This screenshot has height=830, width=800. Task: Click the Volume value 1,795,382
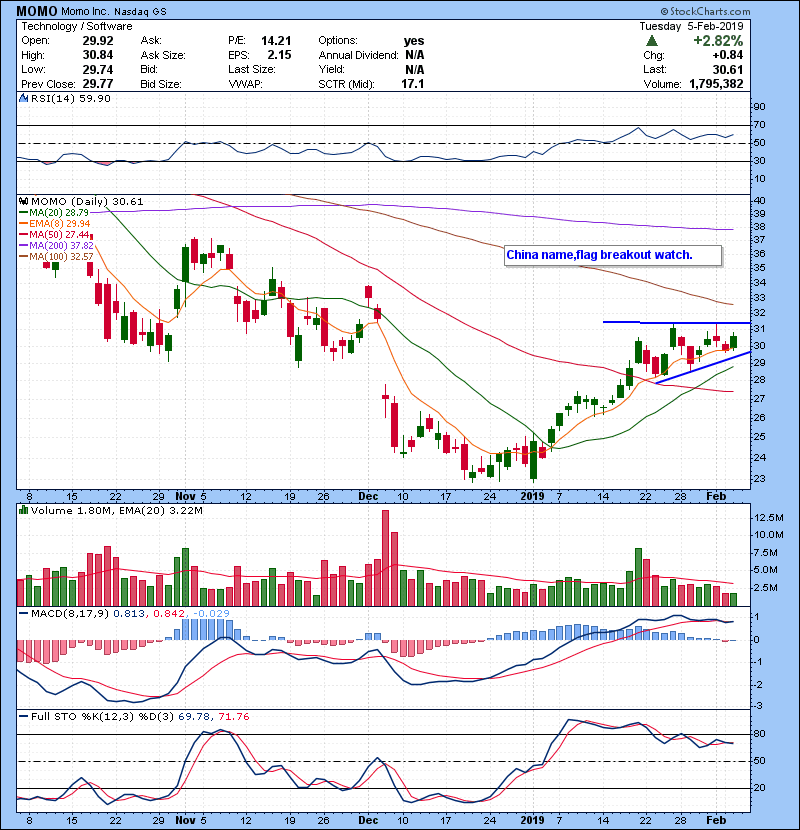tap(716, 84)
